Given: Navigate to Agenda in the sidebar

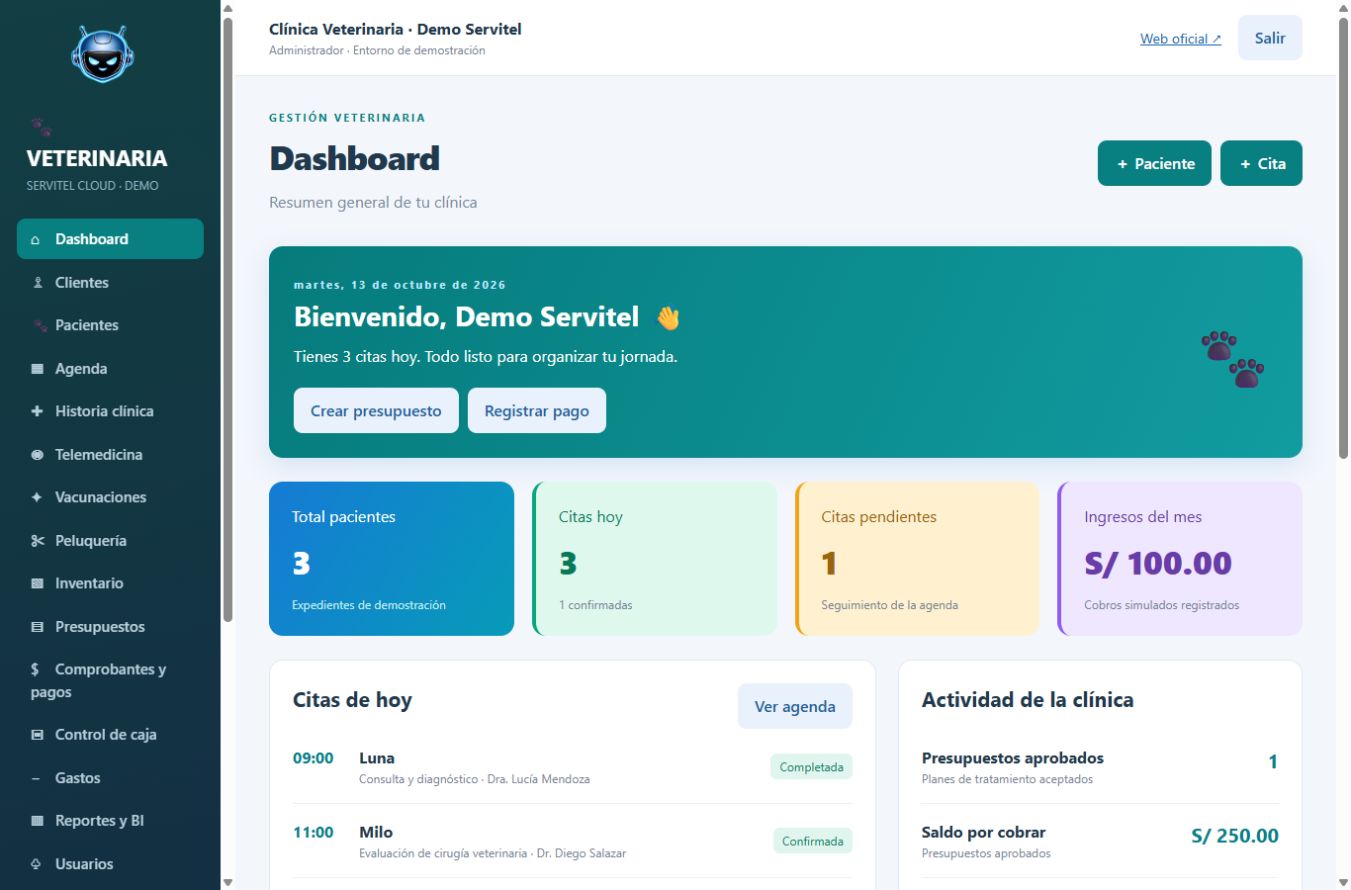Looking at the screenshot, I should click(x=110, y=369).
